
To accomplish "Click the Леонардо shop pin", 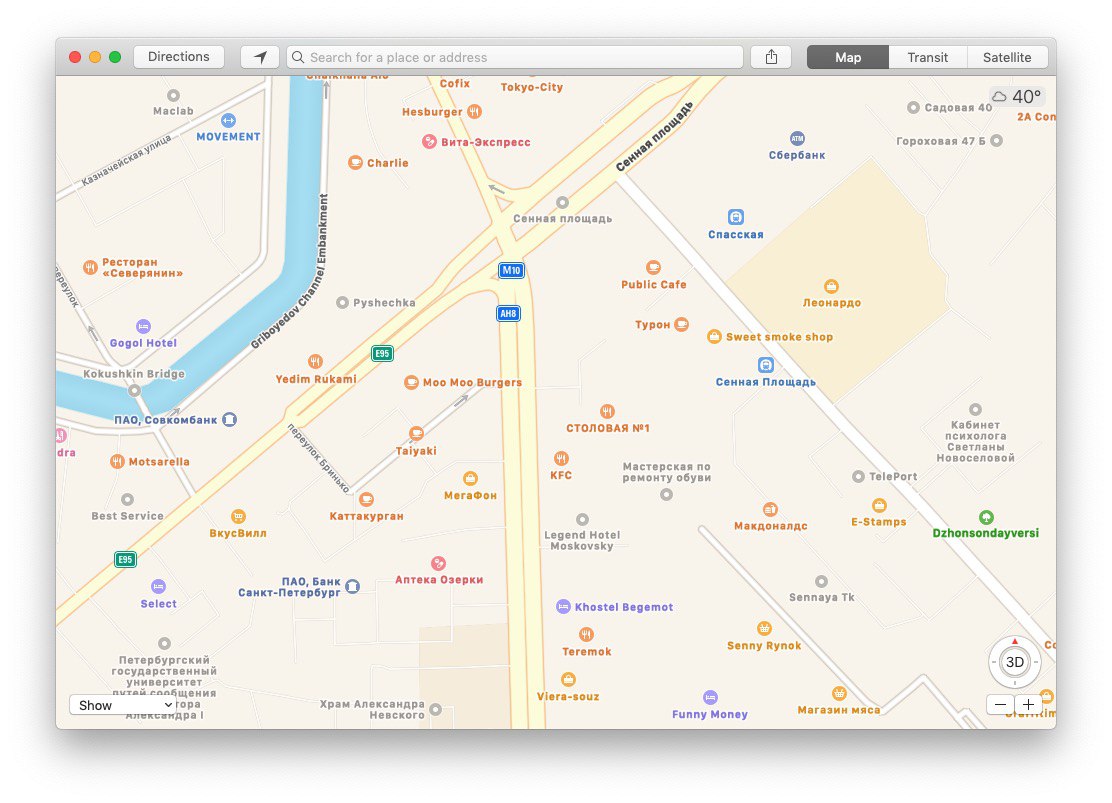I will click(x=831, y=286).
